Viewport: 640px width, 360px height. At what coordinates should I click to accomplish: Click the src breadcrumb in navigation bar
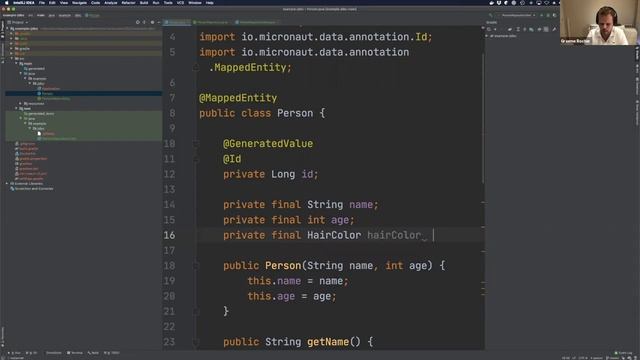click(31, 15)
